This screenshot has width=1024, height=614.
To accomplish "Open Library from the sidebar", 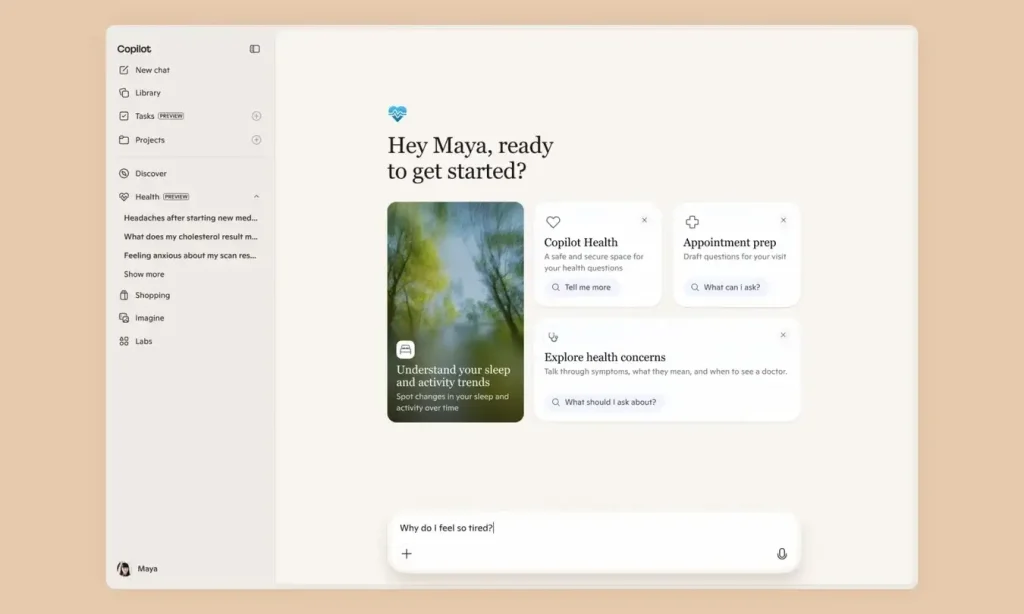I will click(148, 93).
